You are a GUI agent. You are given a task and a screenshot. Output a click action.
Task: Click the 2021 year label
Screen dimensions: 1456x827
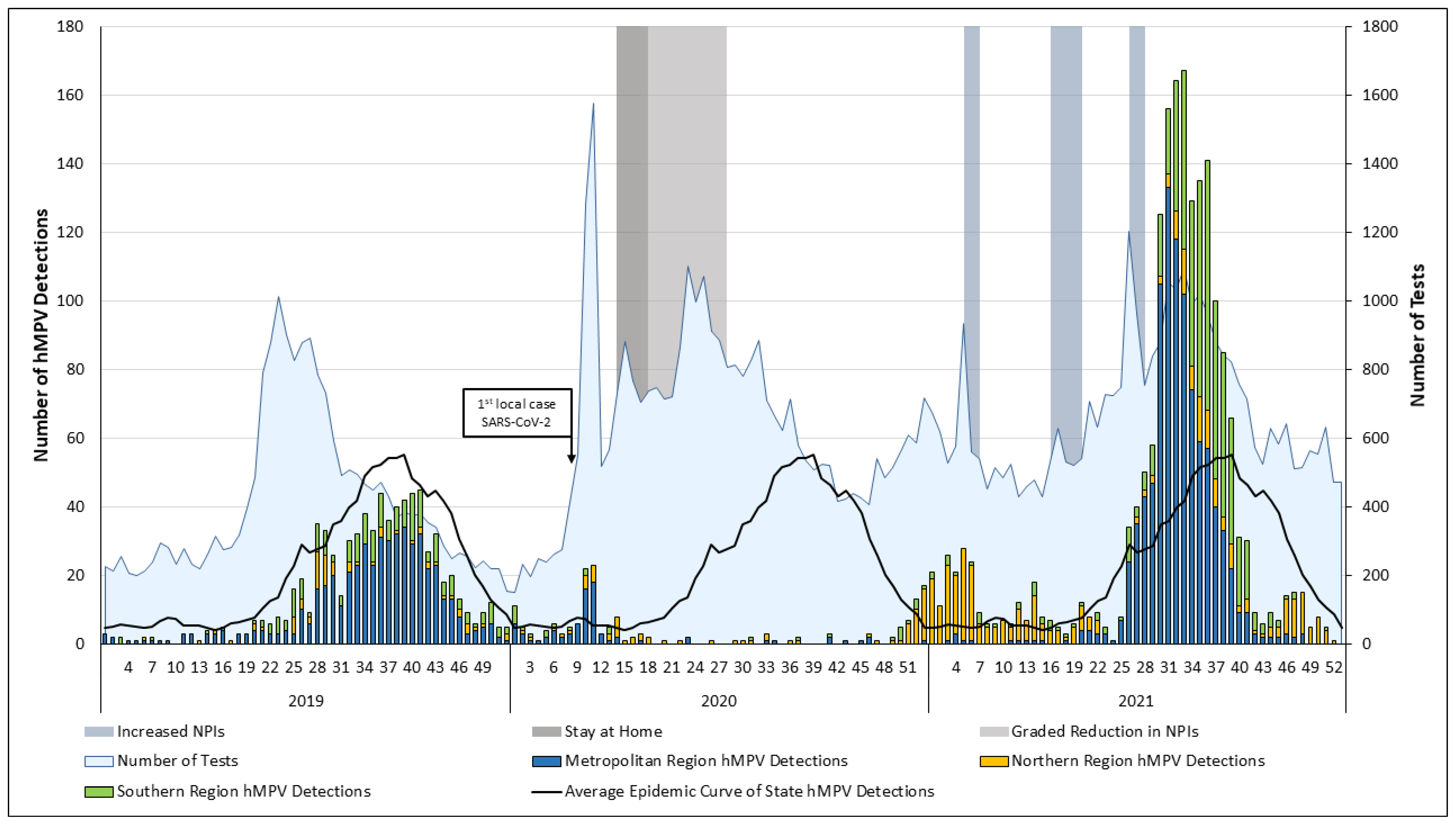(1136, 701)
